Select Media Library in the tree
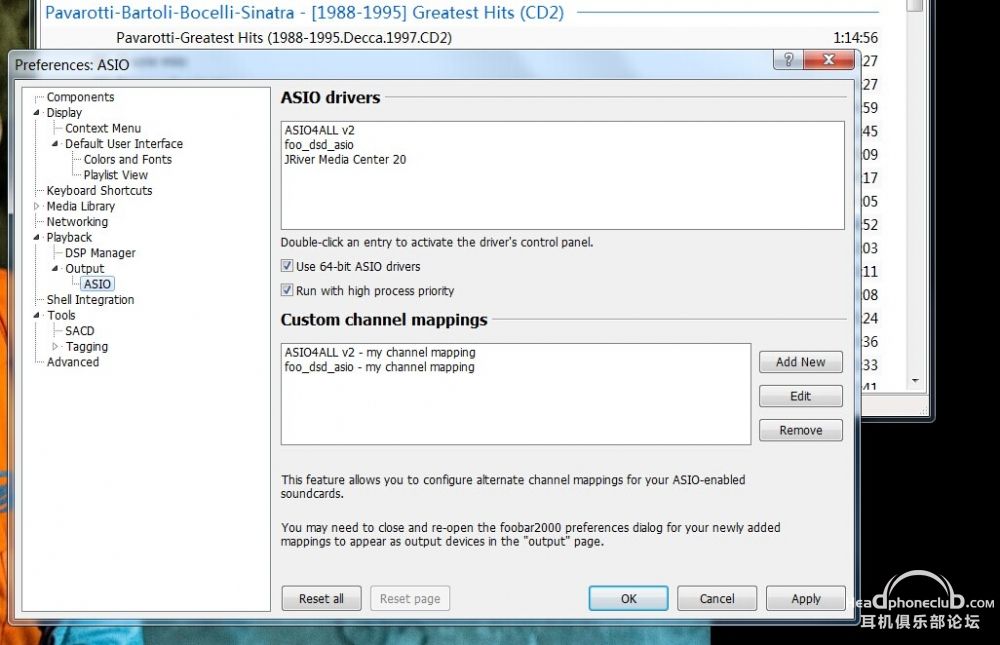Screen dimensions: 1000x645 [x=81, y=207]
